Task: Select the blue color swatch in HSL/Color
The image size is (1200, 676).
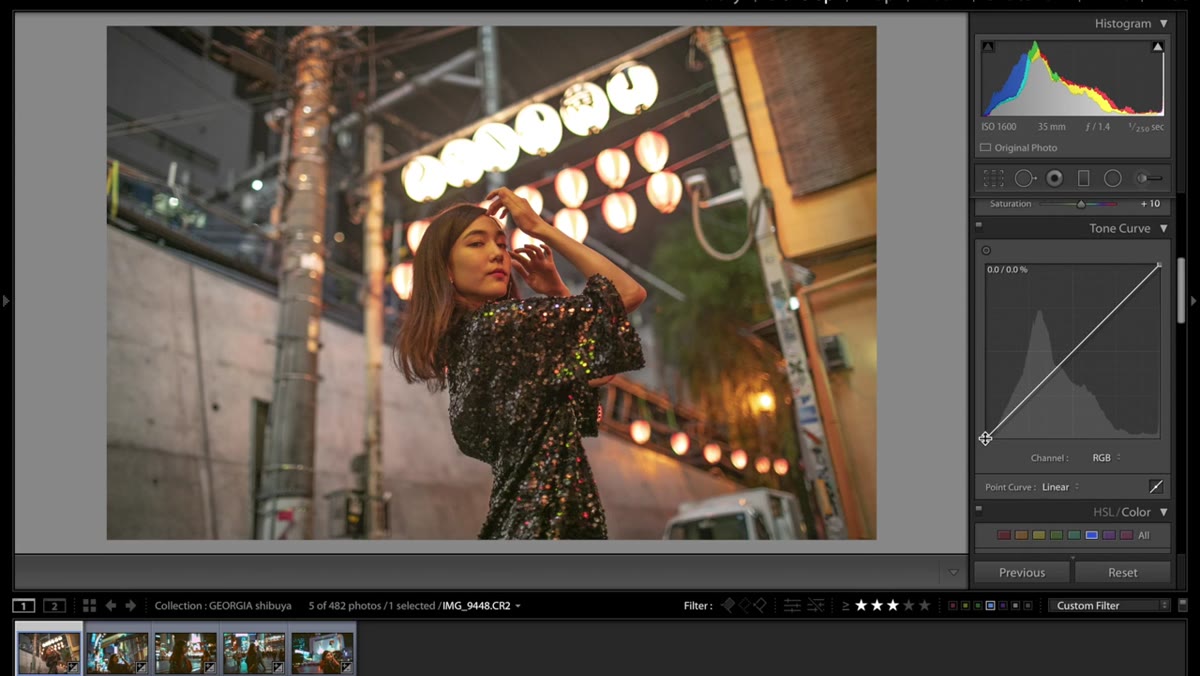Action: coord(1092,535)
